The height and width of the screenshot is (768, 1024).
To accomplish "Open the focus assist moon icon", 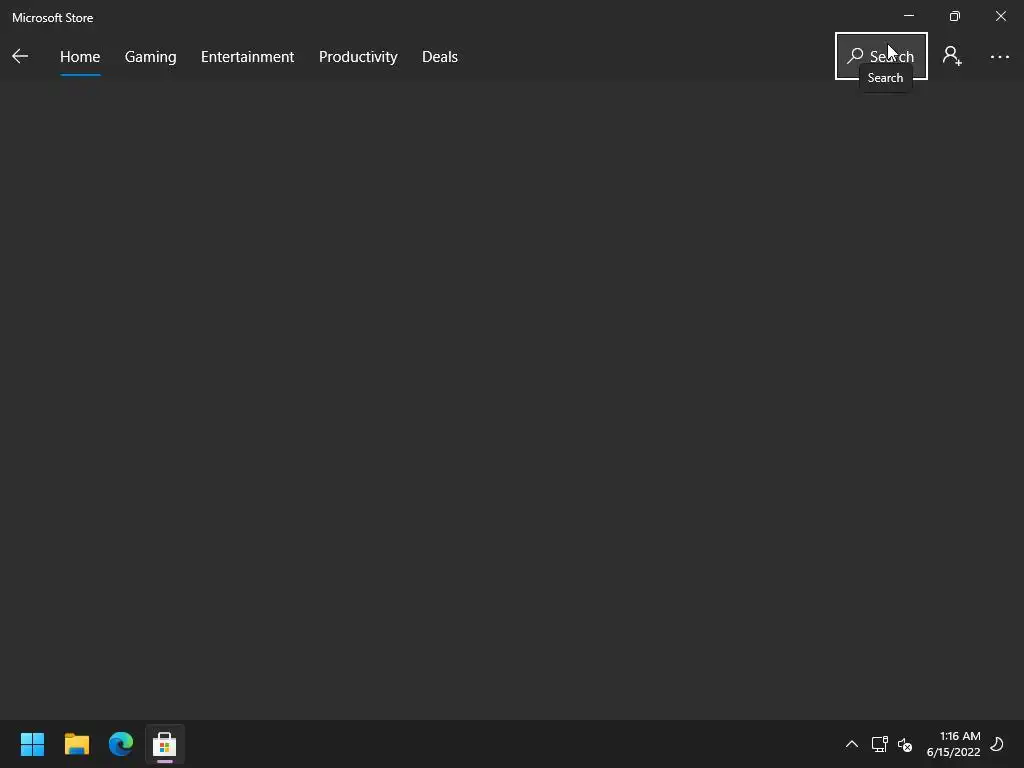I will pyautogui.click(x=997, y=744).
